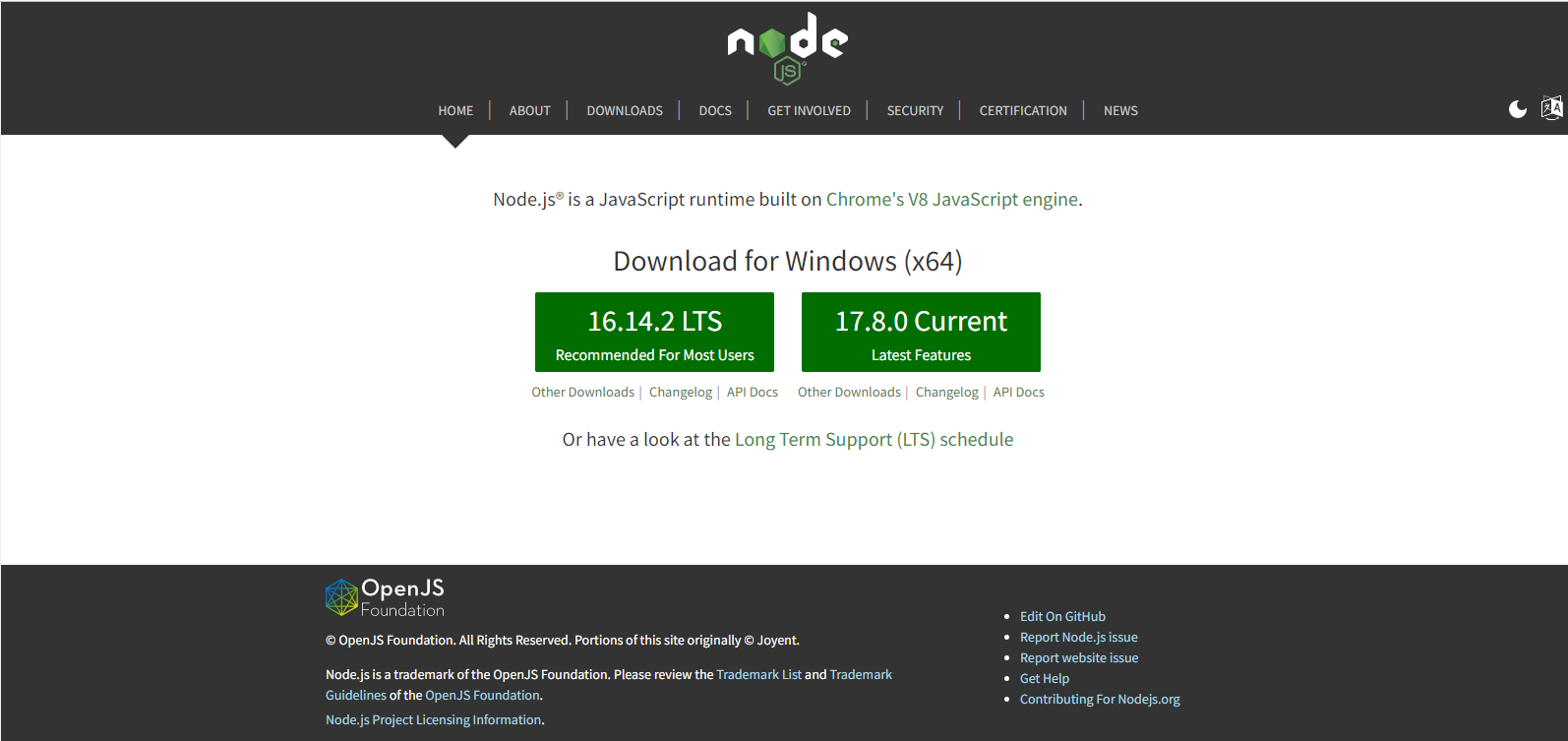This screenshot has height=741, width=1568.
Task: Open Changelog under 16.14.2 LTS
Action: (x=681, y=393)
